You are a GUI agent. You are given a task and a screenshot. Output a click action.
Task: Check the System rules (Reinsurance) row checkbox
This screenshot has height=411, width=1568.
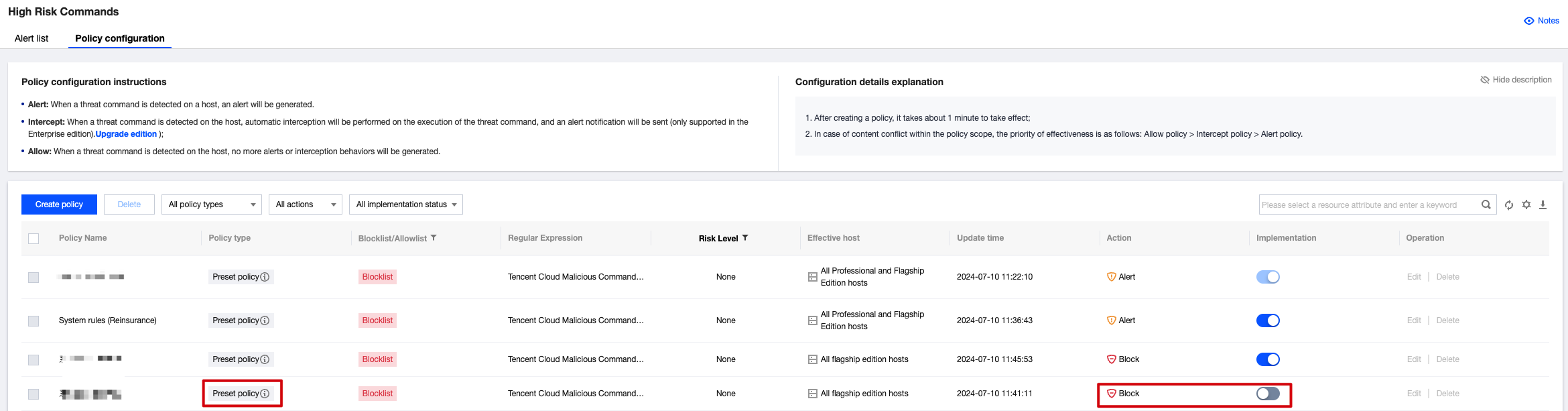[34, 321]
